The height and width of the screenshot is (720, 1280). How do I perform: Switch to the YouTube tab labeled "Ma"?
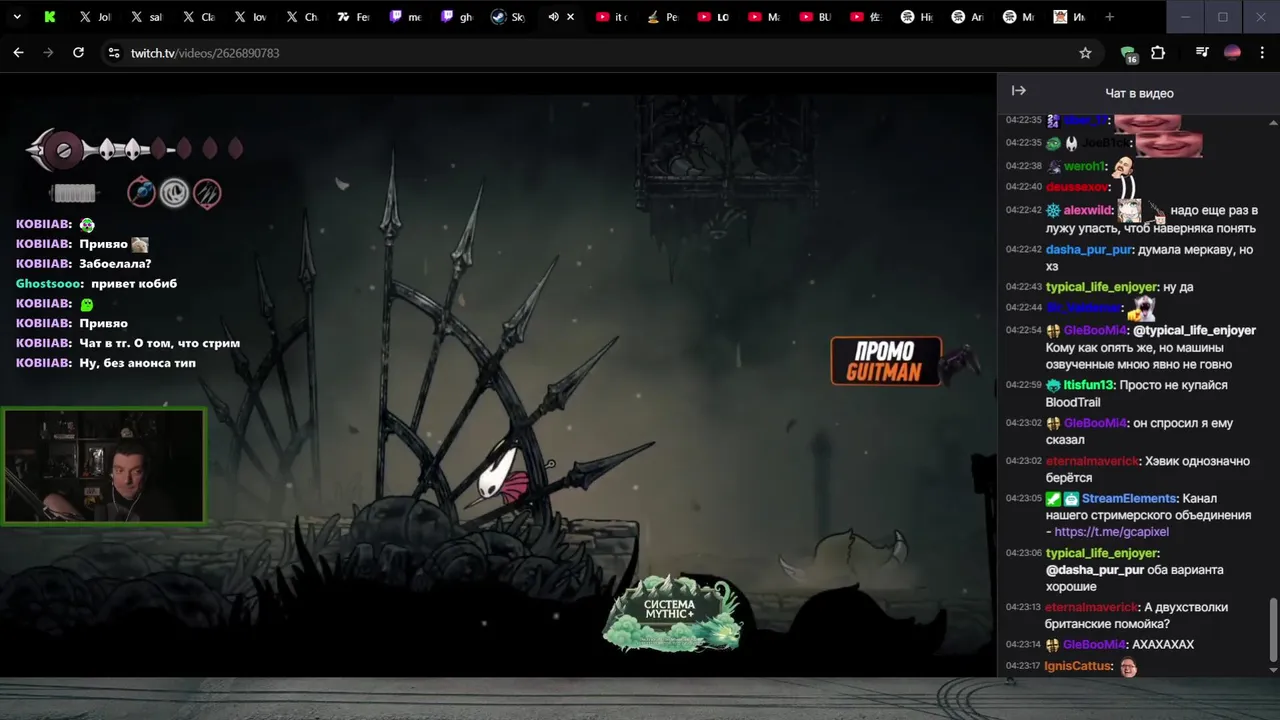pyautogui.click(x=766, y=17)
